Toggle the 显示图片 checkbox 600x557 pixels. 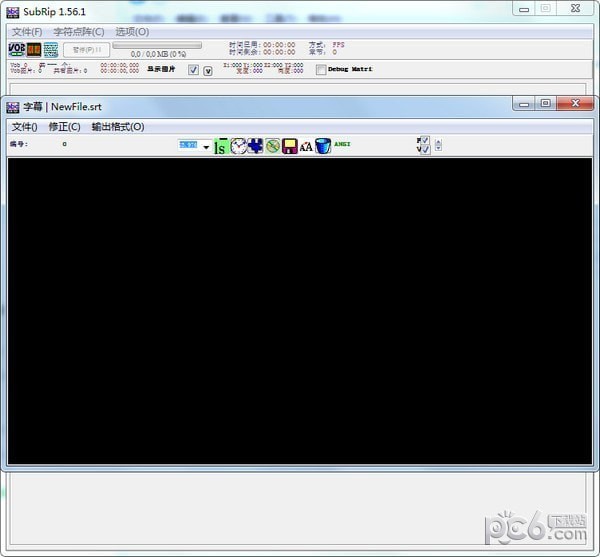(x=193, y=70)
